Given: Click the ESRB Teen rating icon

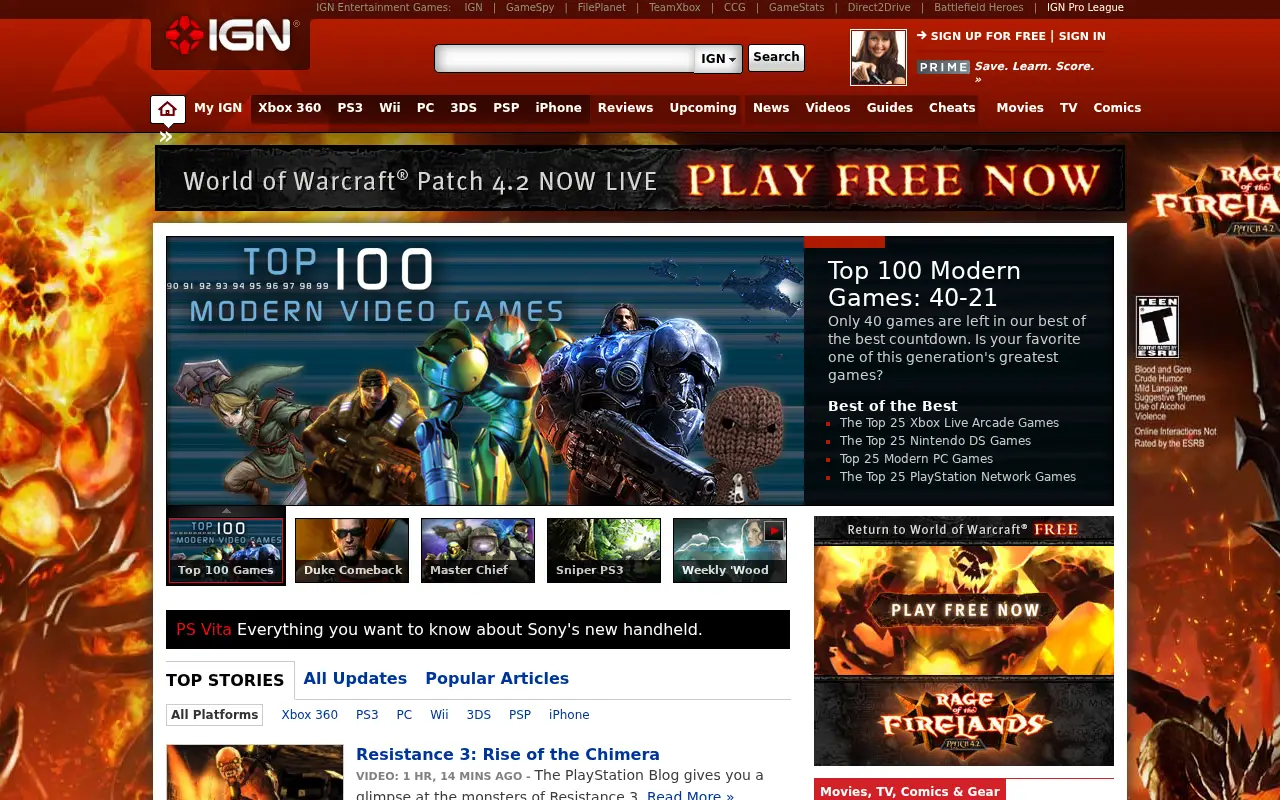Looking at the screenshot, I should point(1157,327).
